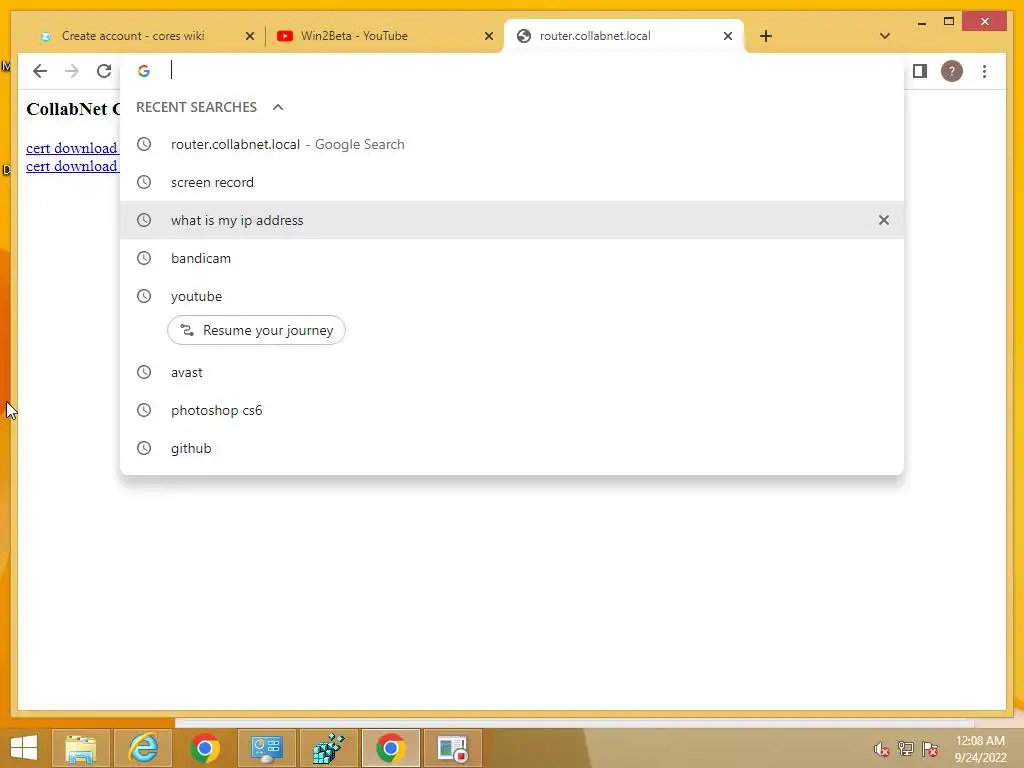Switch to active Chrome window in taskbar
1024x768 pixels.
[x=391, y=748]
